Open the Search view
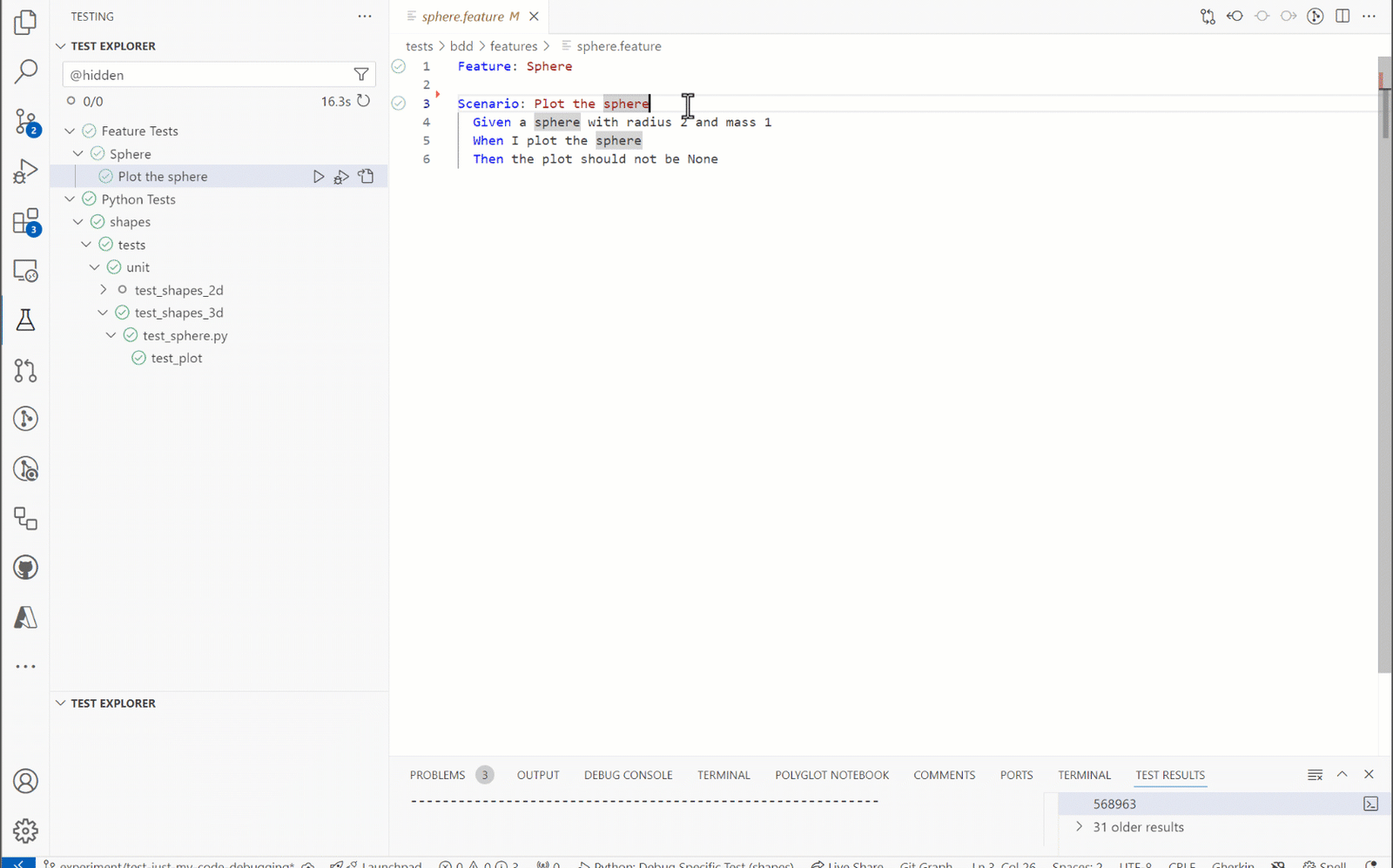The width and height of the screenshot is (1393, 868). [25, 71]
